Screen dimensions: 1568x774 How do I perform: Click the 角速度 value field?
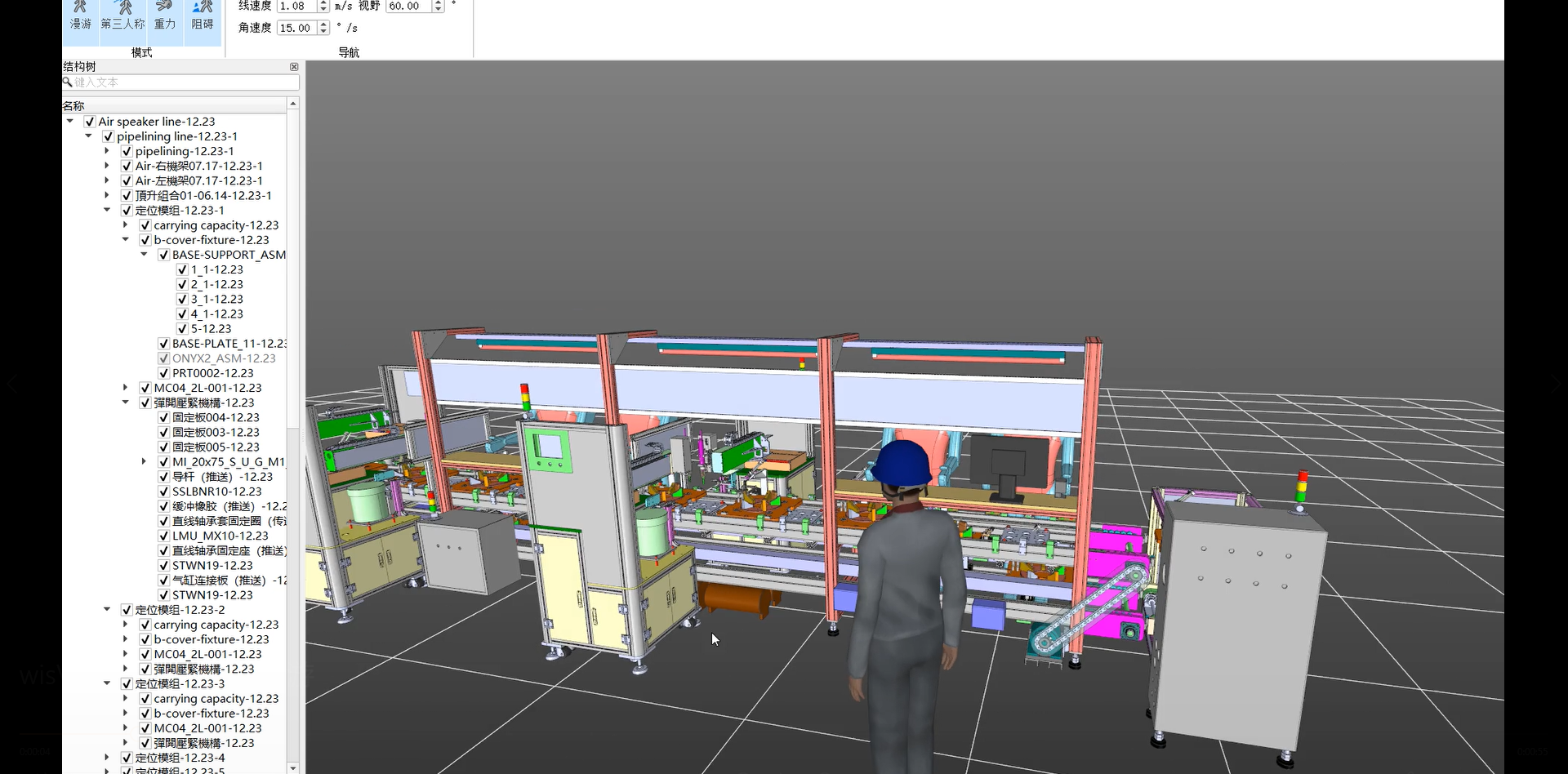[x=297, y=28]
